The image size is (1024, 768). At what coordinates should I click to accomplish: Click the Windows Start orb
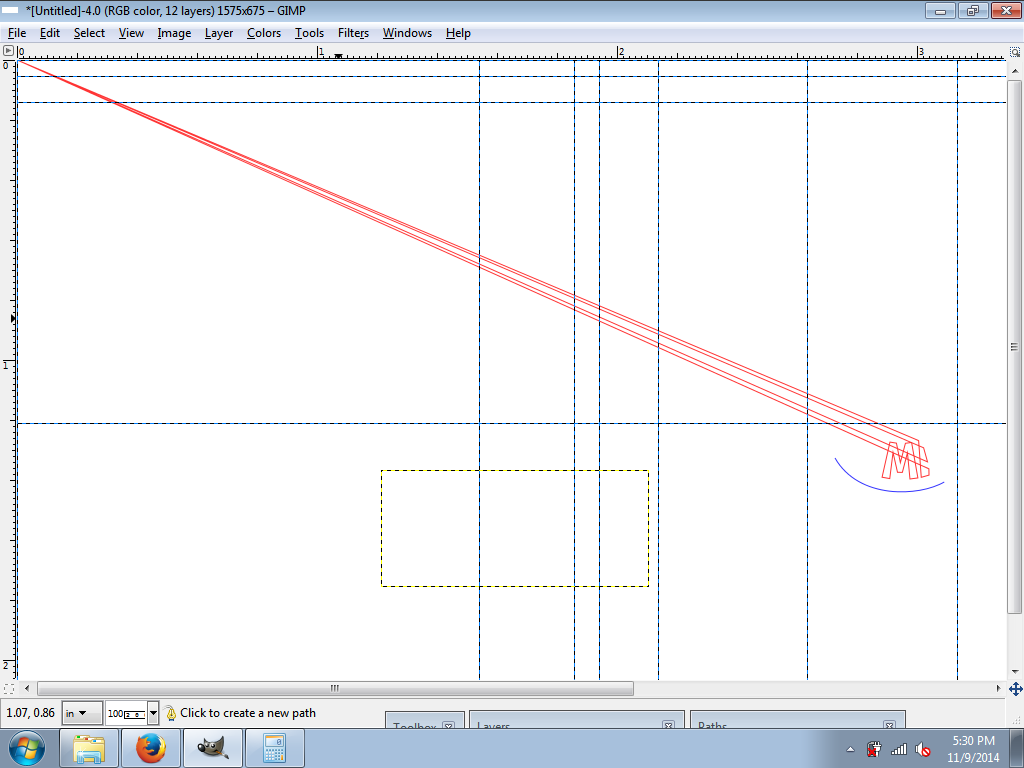pos(27,748)
